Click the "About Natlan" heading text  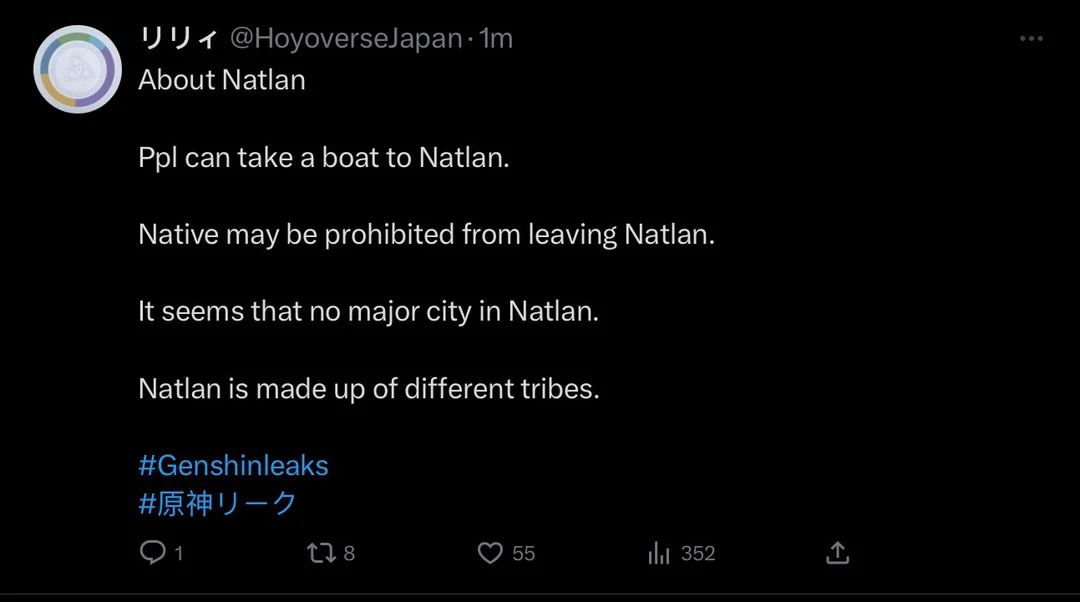[x=222, y=80]
